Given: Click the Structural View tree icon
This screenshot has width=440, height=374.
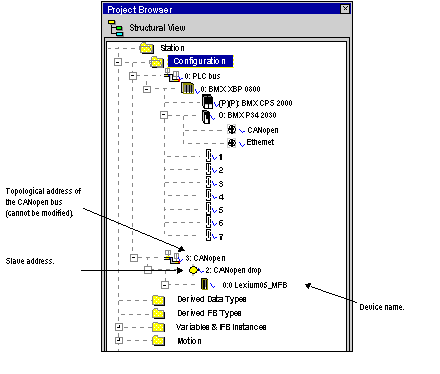Looking at the screenshot, I should tap(116, 28).
